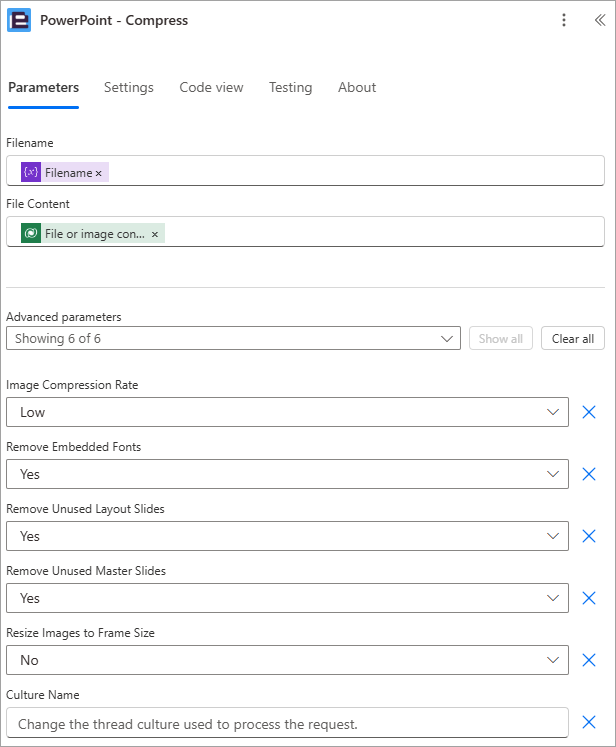Open the Resize Images to Frame Size dropdown
The height and width of the screenshot is (747, 616).
click(287, 660)
